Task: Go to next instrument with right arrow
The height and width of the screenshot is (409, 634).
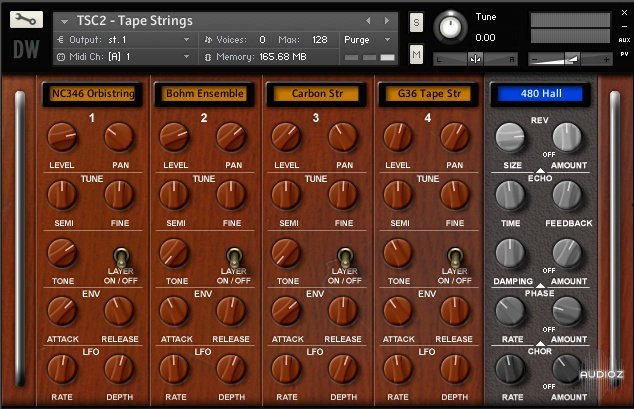Action: click(x=387, y=21)
